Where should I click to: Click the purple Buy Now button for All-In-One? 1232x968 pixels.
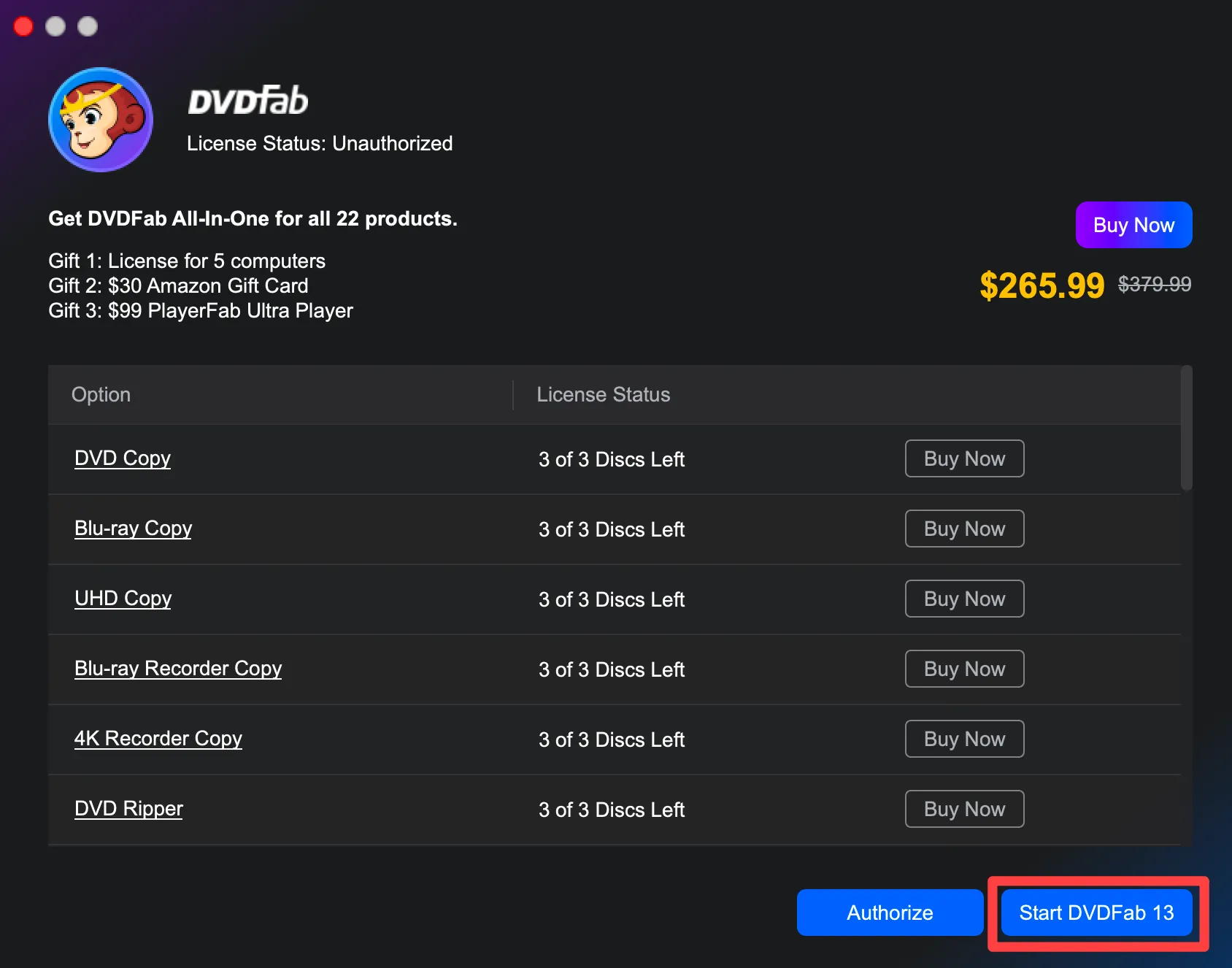click(1133, 225)
